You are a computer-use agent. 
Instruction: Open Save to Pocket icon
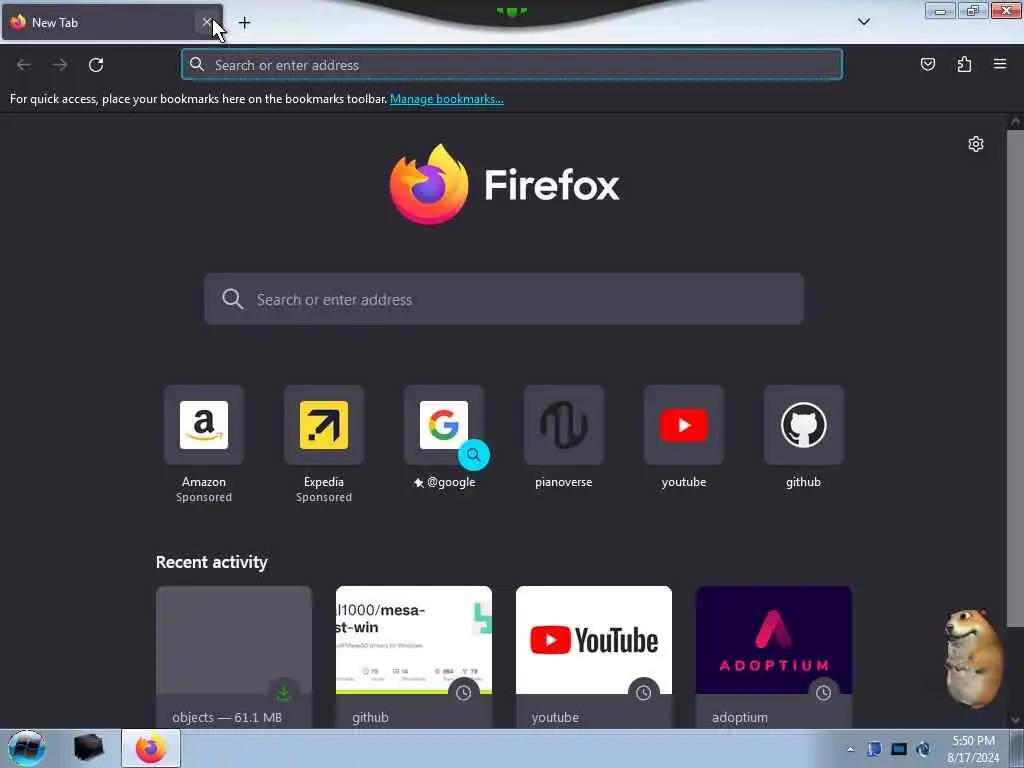point(927,65)
